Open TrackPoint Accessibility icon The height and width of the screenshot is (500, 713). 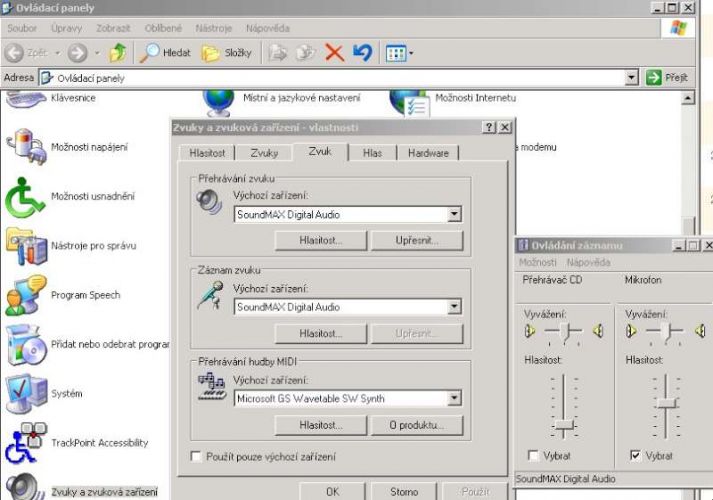26,443
